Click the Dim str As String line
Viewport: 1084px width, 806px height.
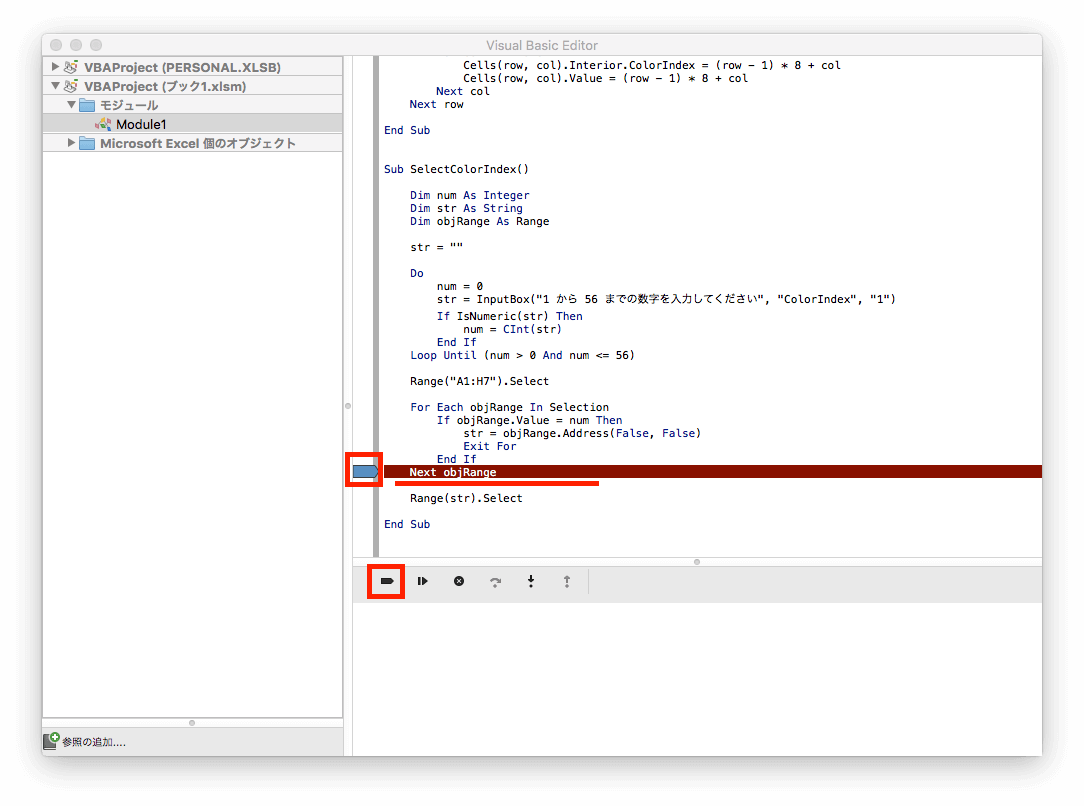[x=466, y=209]
